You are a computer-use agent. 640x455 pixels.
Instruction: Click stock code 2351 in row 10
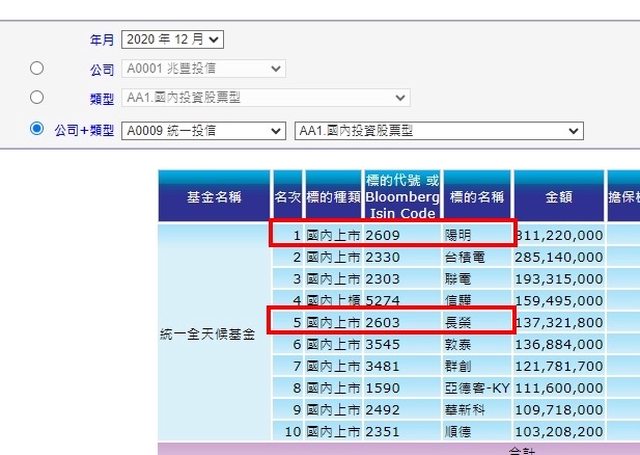click(383, 431)
